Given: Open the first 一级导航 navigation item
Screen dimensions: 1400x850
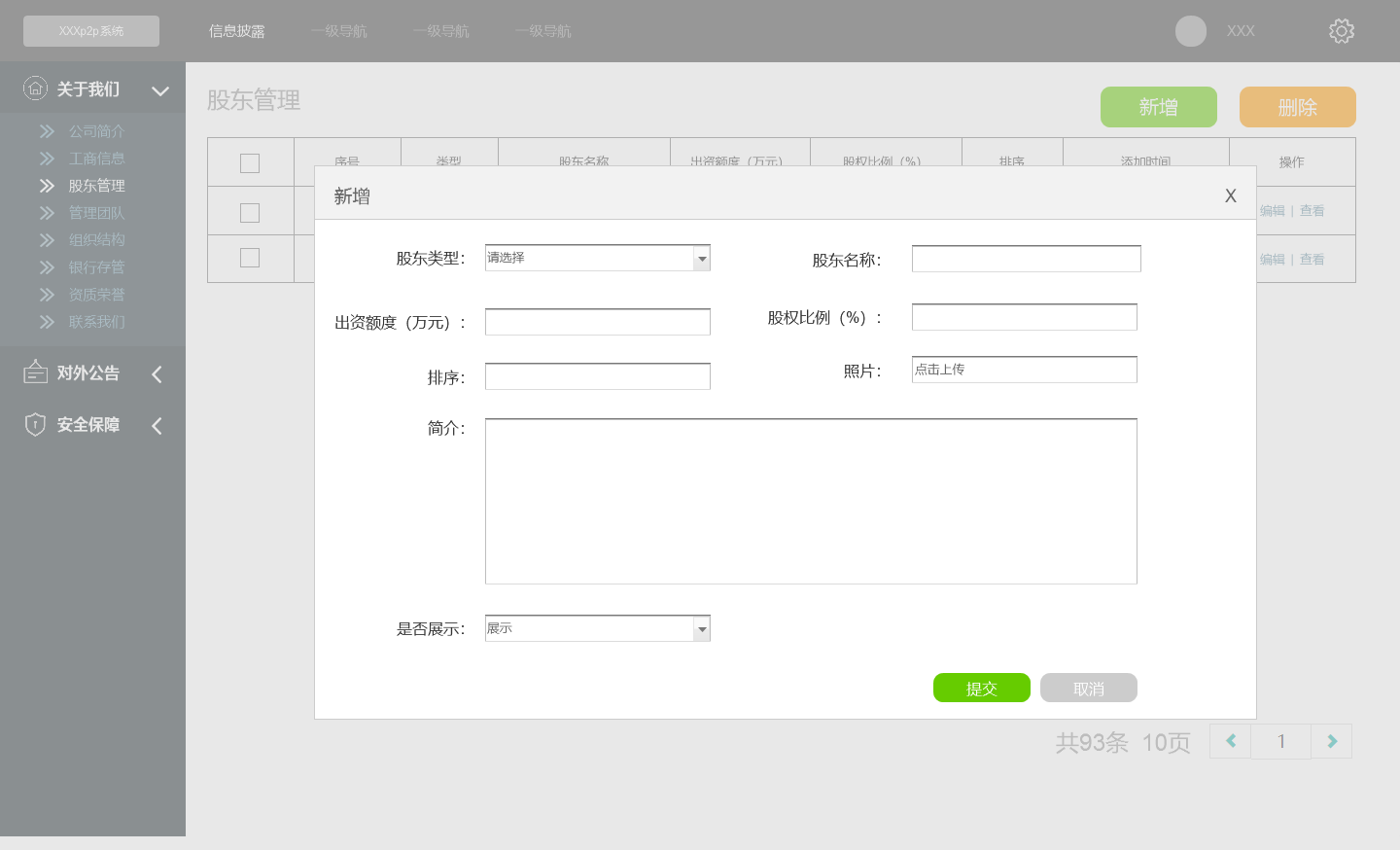Looking at the screenshot, I should coord(339,31).
